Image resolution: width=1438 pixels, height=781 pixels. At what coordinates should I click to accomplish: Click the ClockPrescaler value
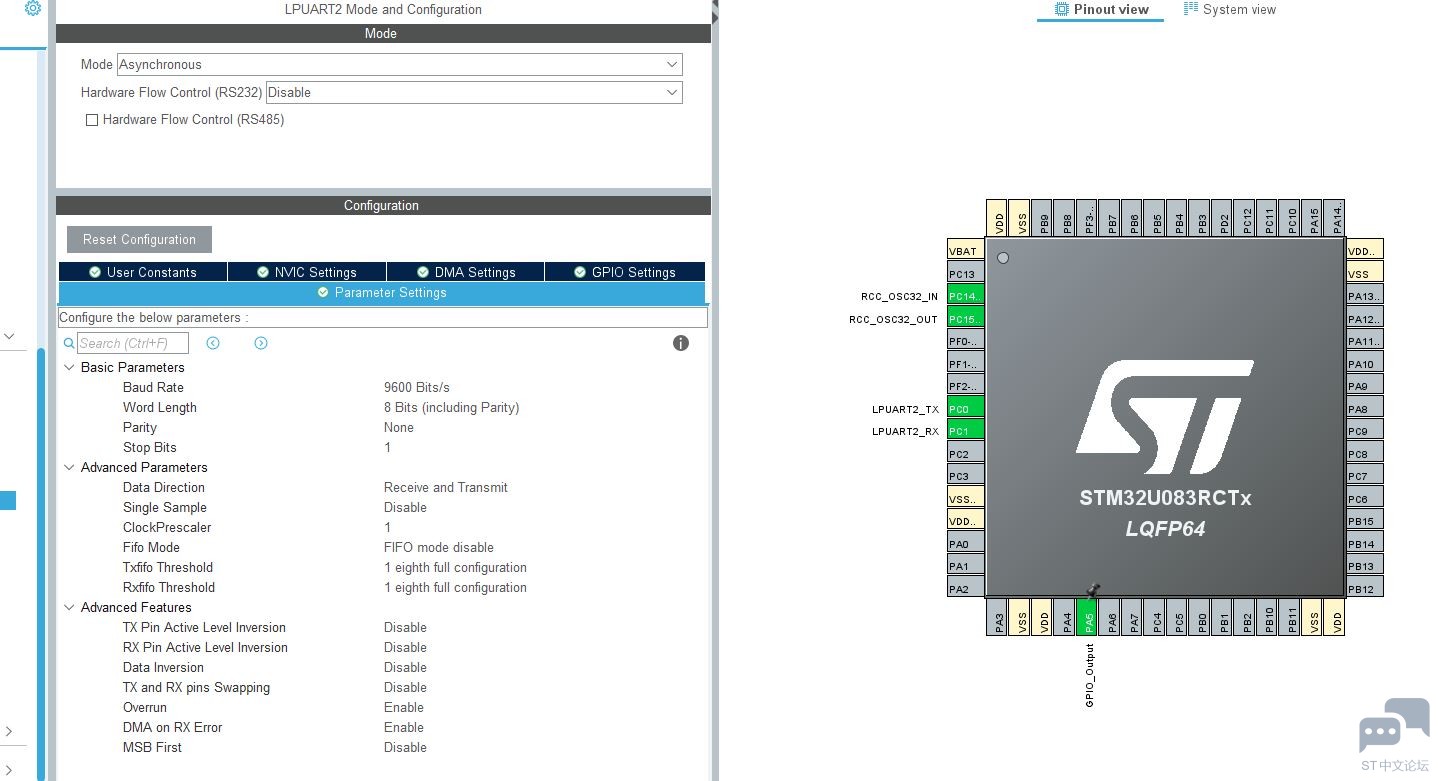pos(388,527)
